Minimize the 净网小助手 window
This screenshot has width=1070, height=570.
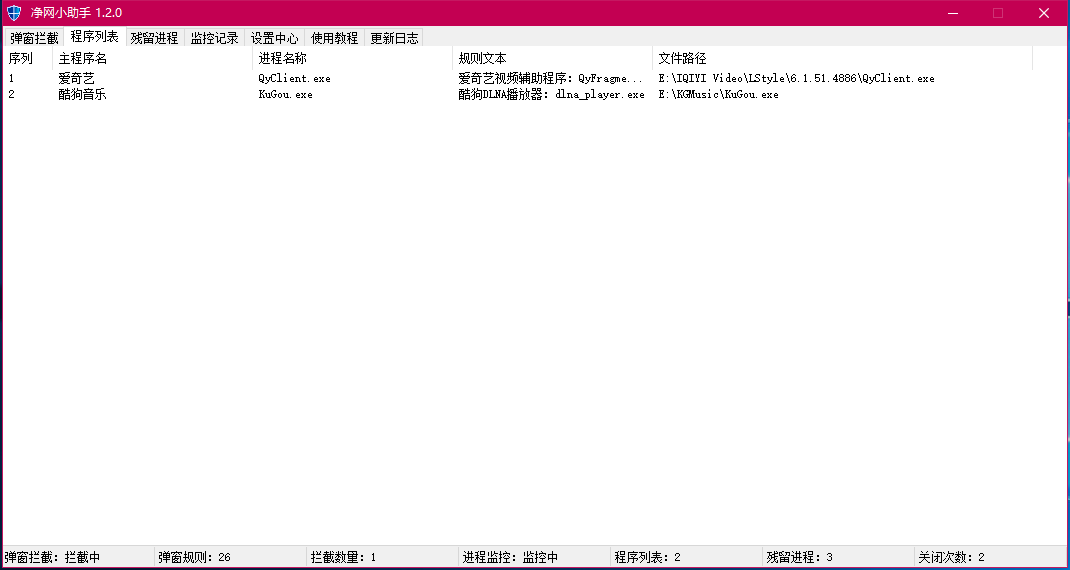pyautogui.click(x=951, y=13)
